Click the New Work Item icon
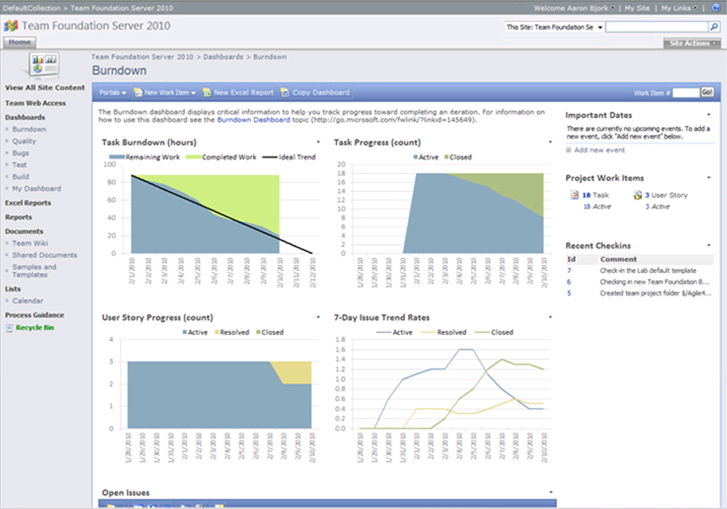727x509 pixels. [138, 93]
